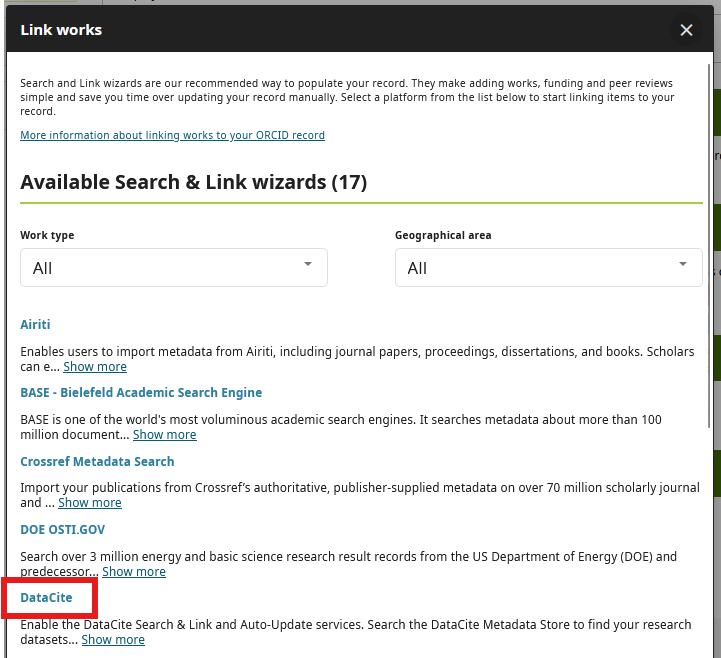Open the Work type dropdown
The width and height of the screenshot is (721, 658).
pyautogui.click(x=174, y=268)
